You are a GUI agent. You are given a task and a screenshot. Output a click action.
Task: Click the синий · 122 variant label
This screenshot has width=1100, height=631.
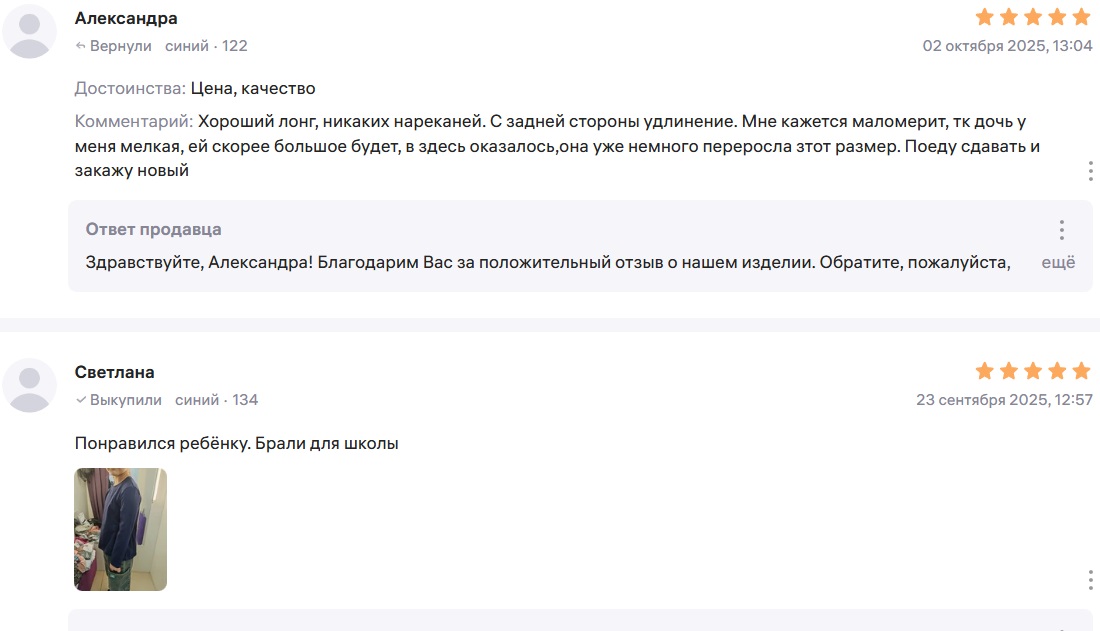[x=206, y=46]
